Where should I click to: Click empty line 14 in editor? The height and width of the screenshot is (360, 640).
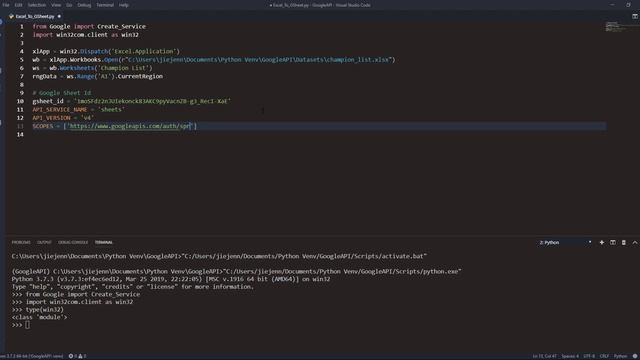[x=318, y=135]
